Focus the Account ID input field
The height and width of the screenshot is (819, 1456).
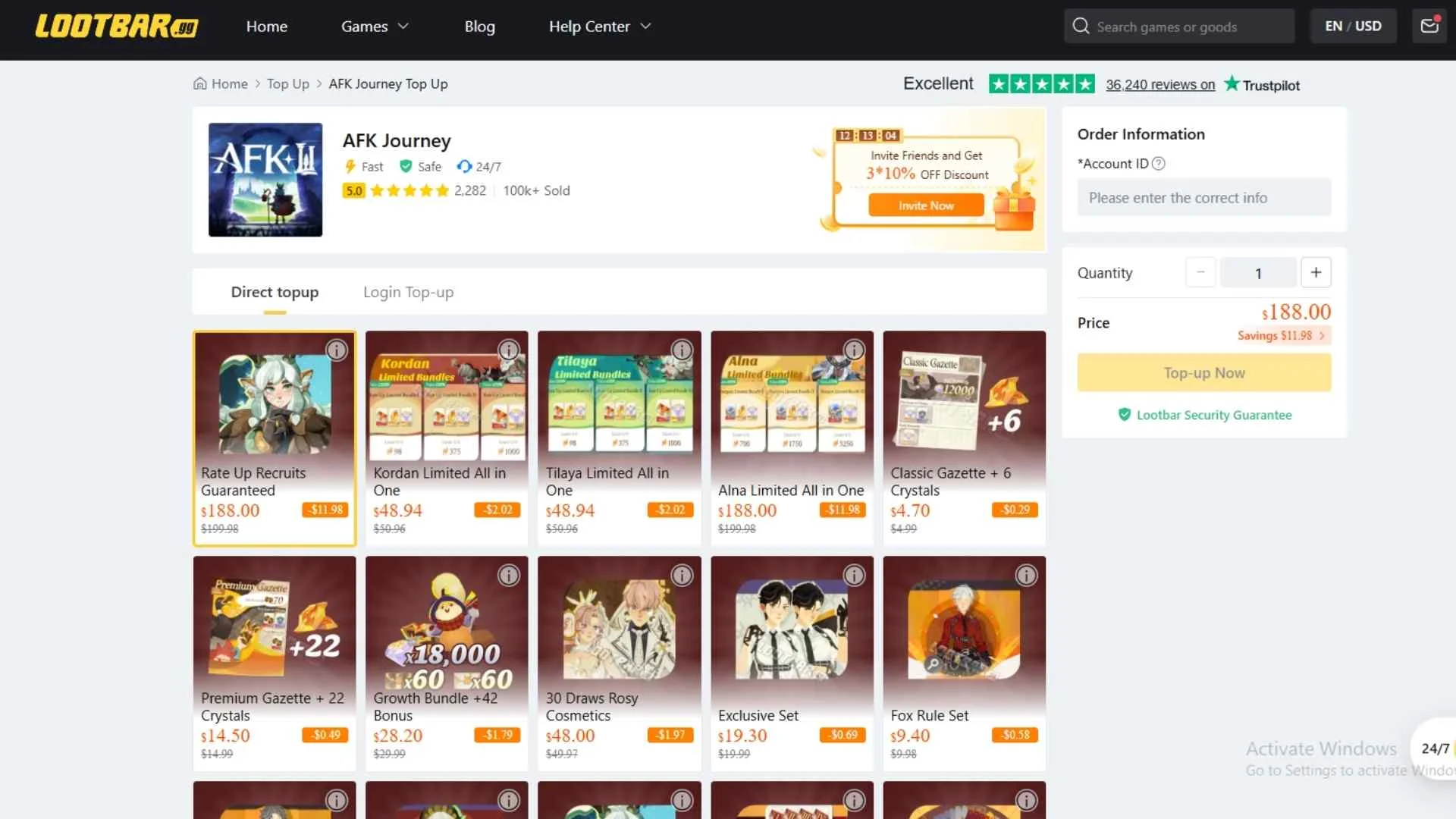pyautogui.click(x=1203, y=198)
